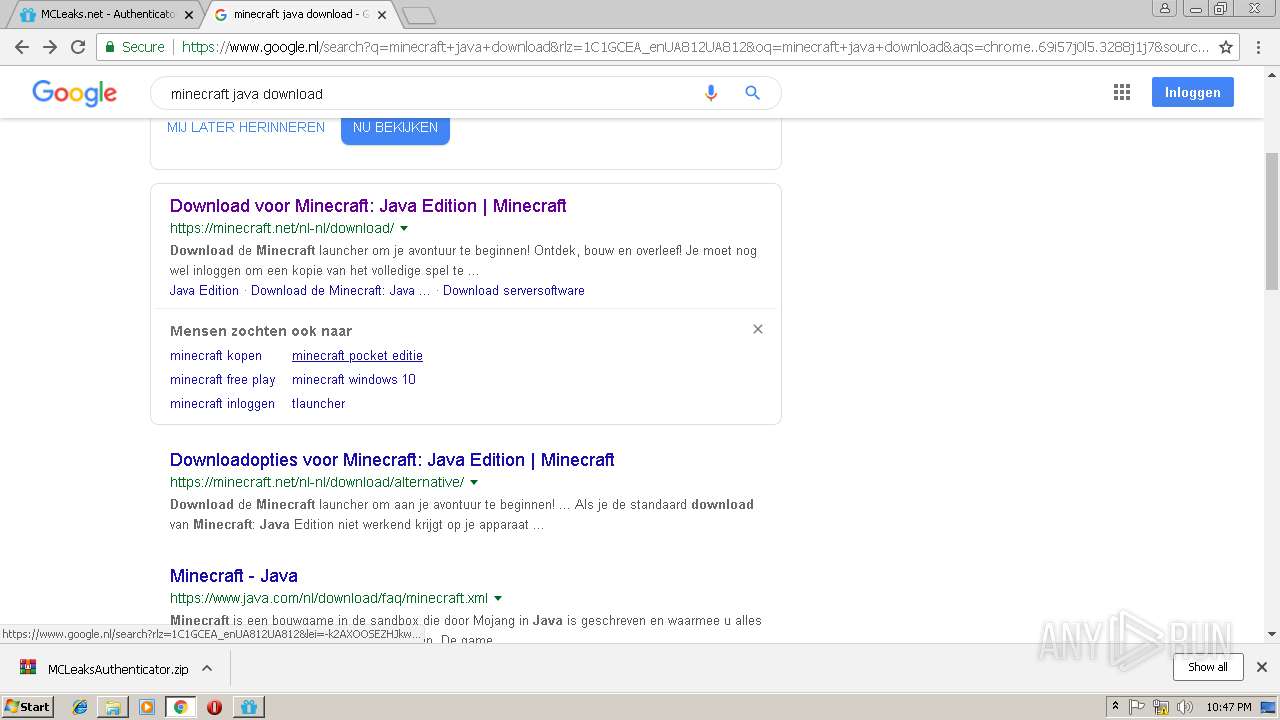Expand options for the java.com minecraft.xml result
The height and width of the screenshot is (720, 1280).
[x=498, y=599]
